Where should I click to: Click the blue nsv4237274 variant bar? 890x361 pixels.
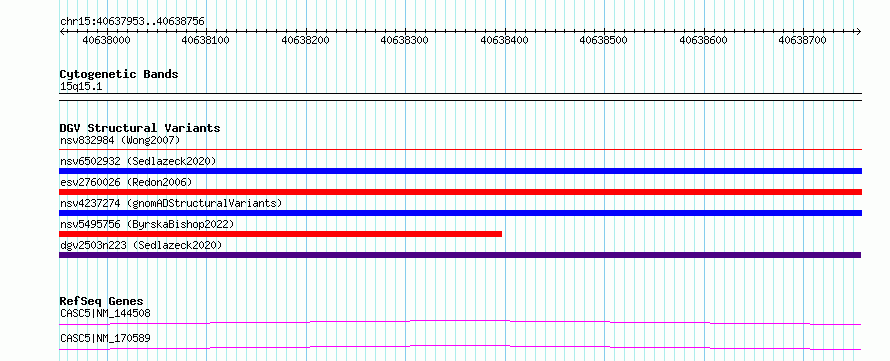pos(460,213)
